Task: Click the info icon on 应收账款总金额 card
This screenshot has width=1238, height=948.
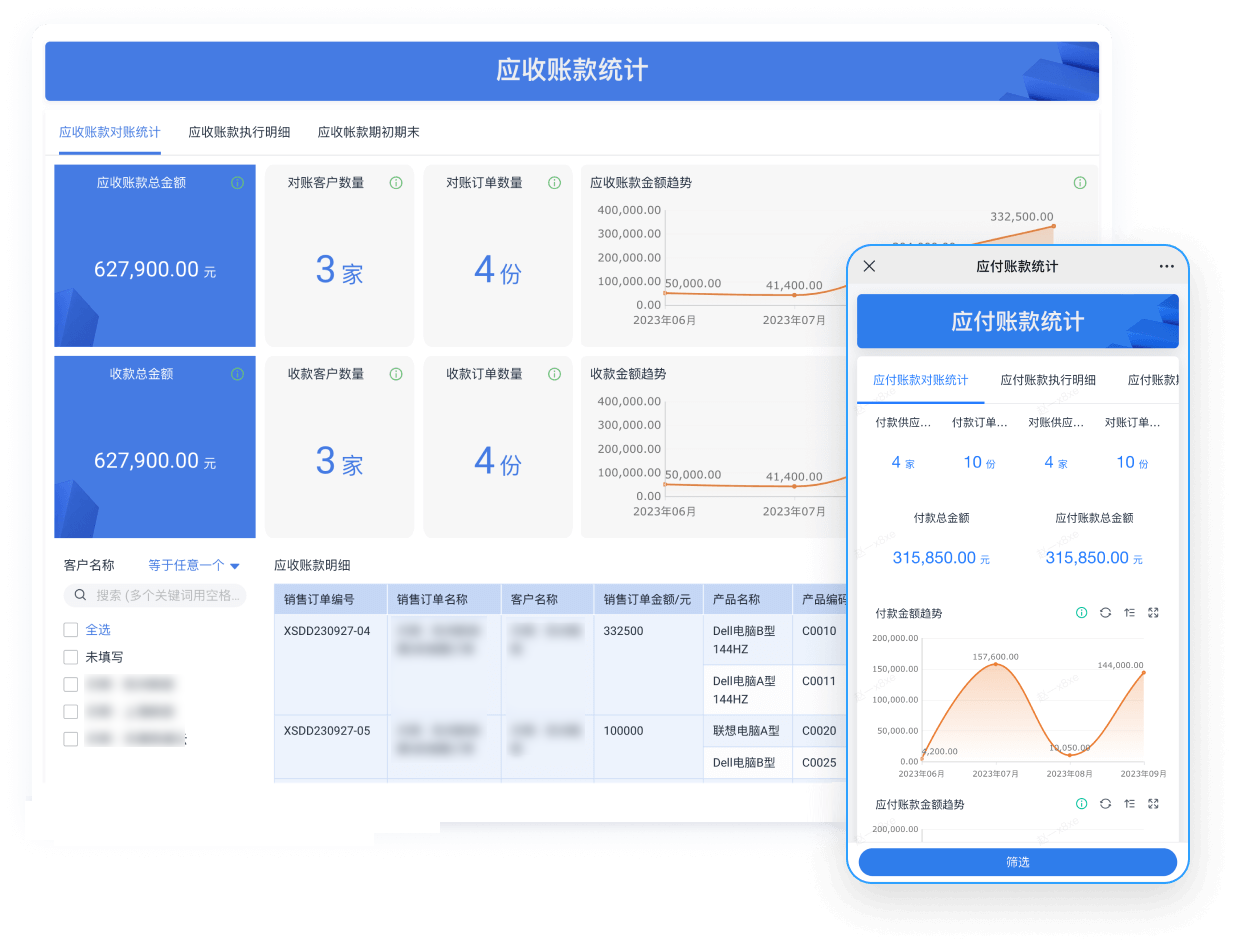Action: (237, 183)
